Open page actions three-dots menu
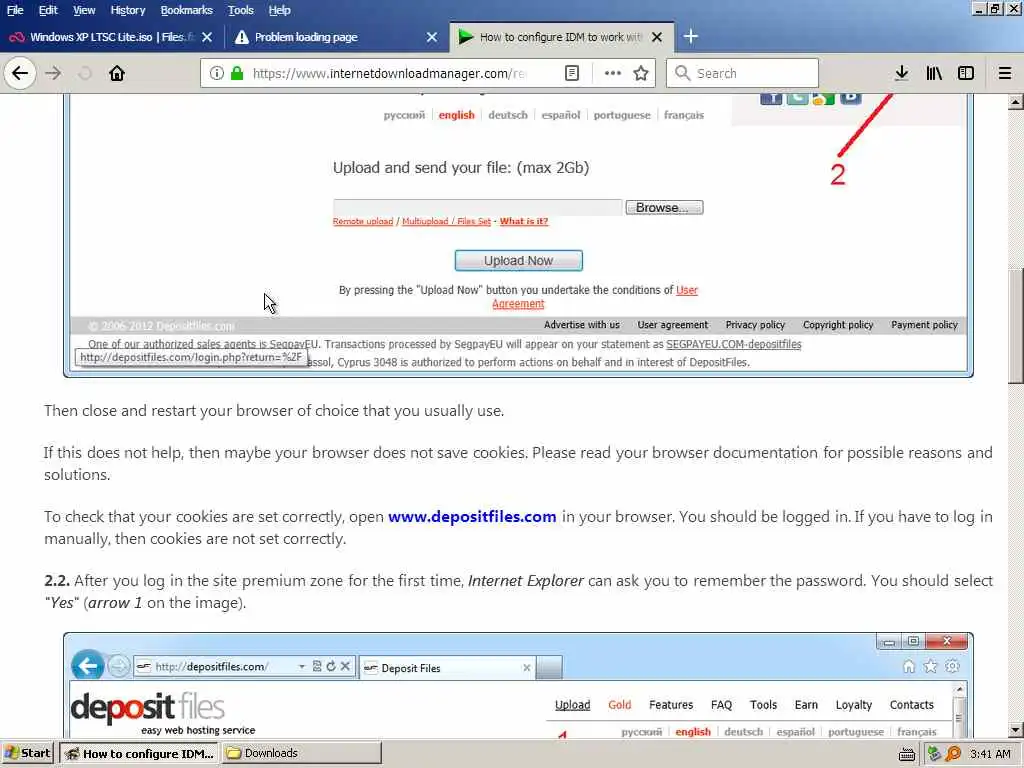 613,73
